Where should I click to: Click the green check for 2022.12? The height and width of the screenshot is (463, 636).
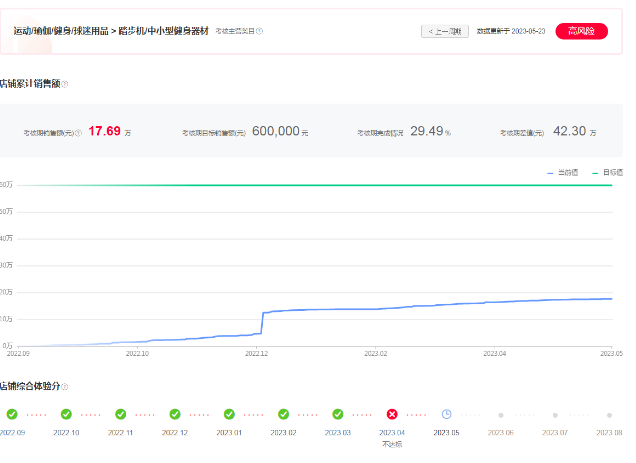click(175, 414)
